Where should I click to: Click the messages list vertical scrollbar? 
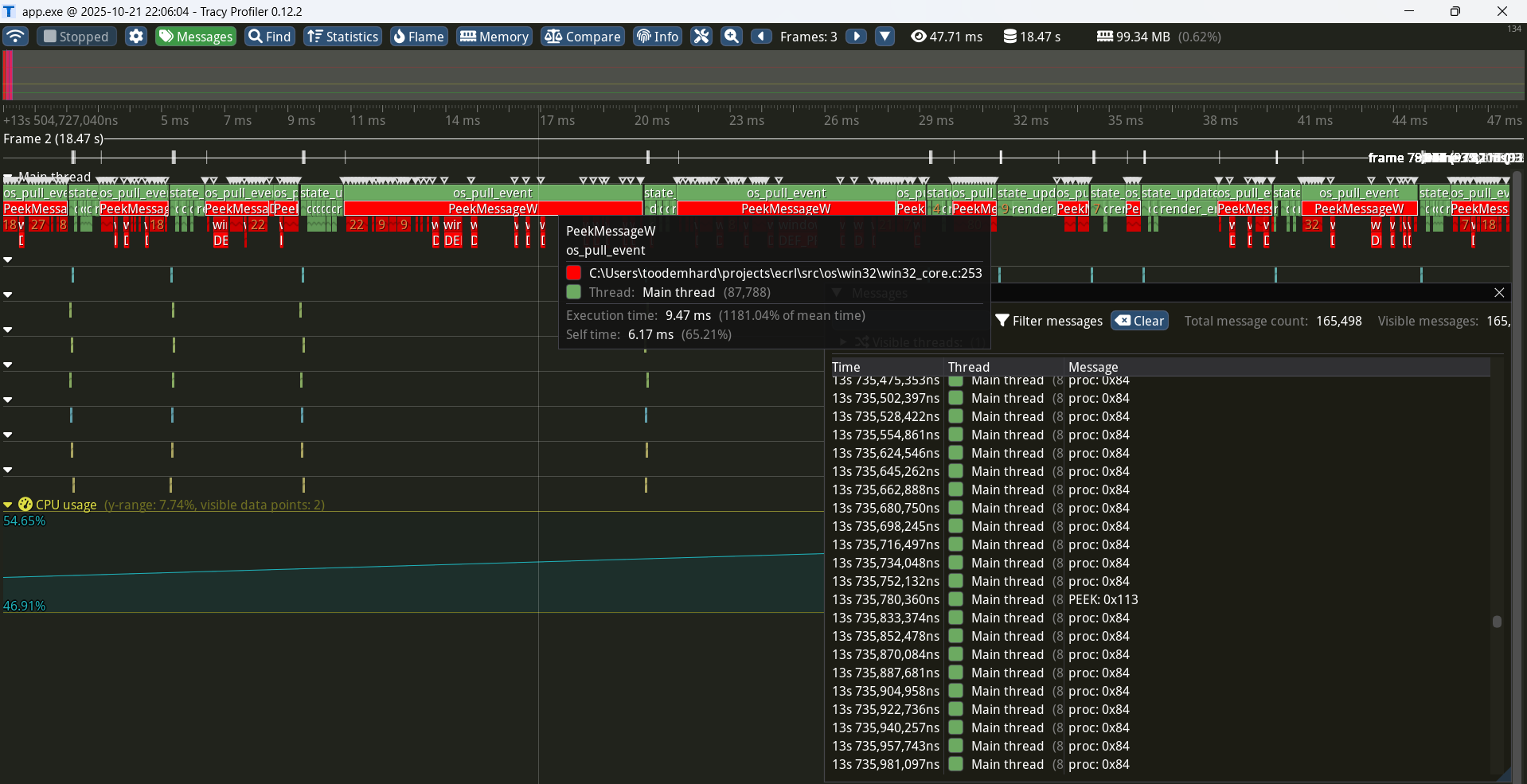click(x=1497, y=622)
